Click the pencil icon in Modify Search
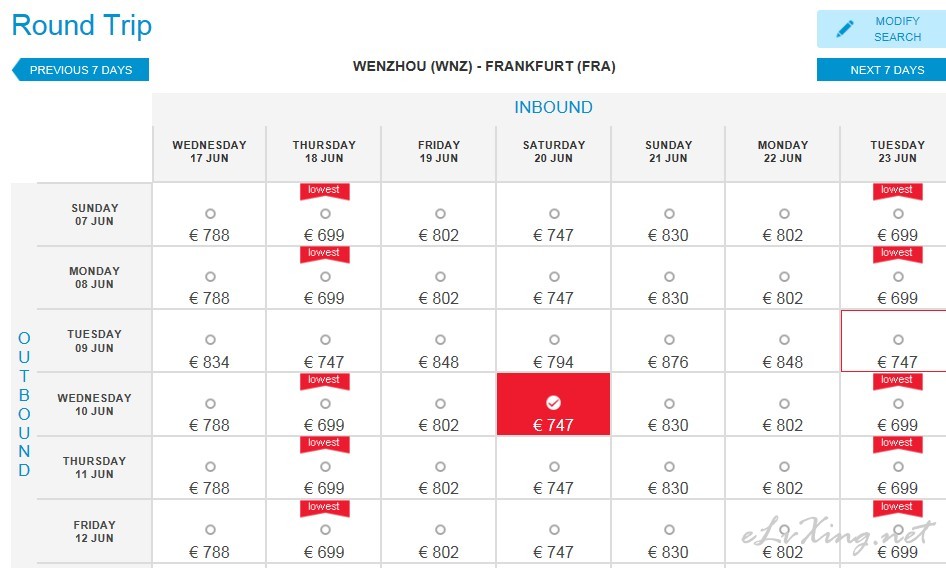 point(845,28)
